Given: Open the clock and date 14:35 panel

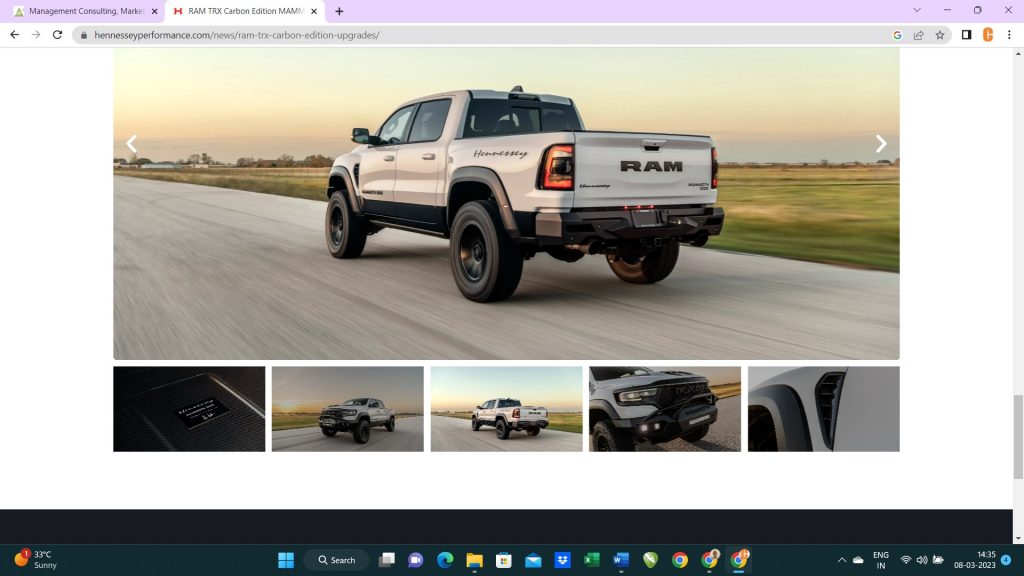Looking at the screenshot, I should pyautogui.click(x=974, y=560).
